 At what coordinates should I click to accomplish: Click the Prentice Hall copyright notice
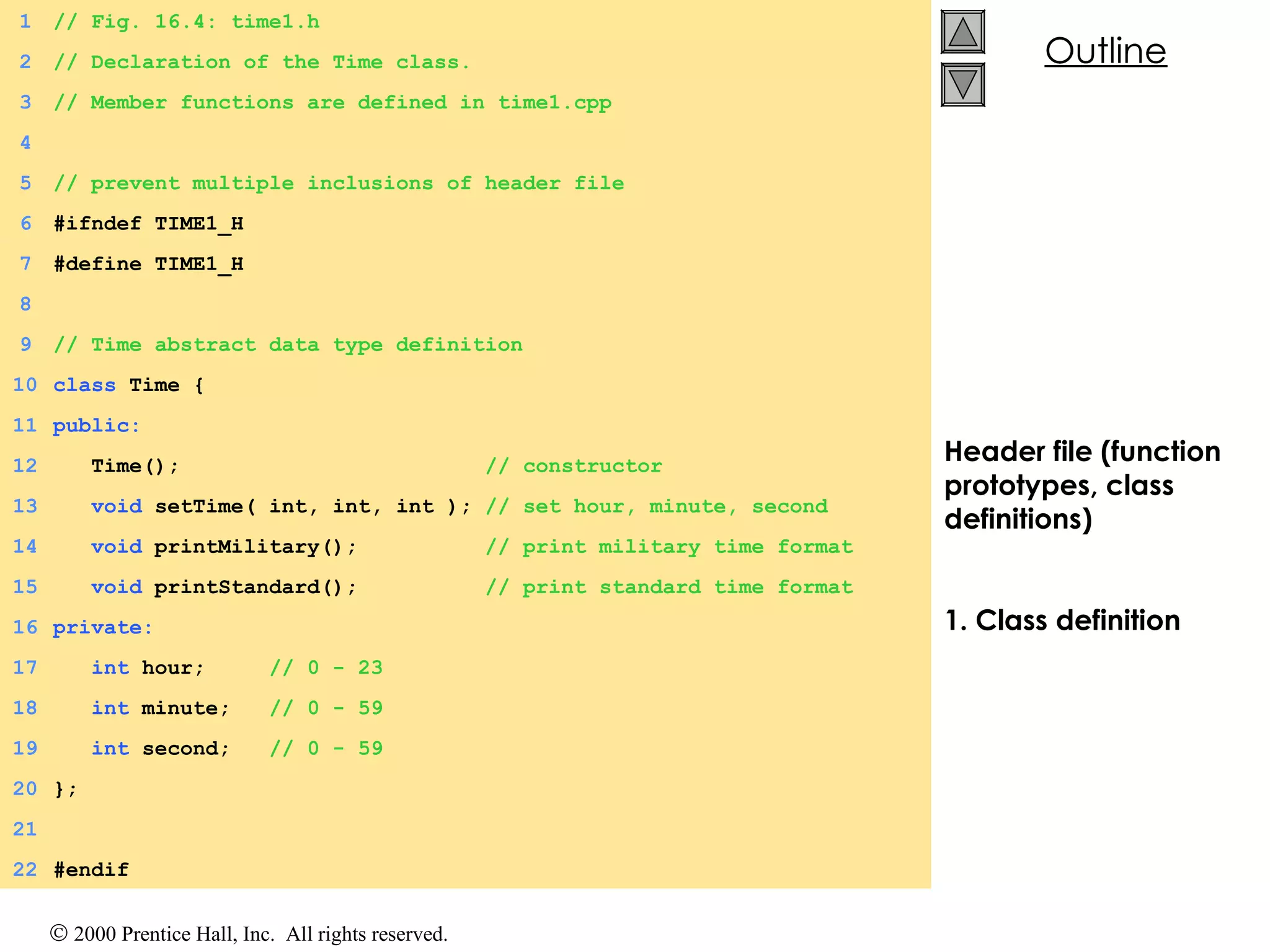click(x=248, y=933)
